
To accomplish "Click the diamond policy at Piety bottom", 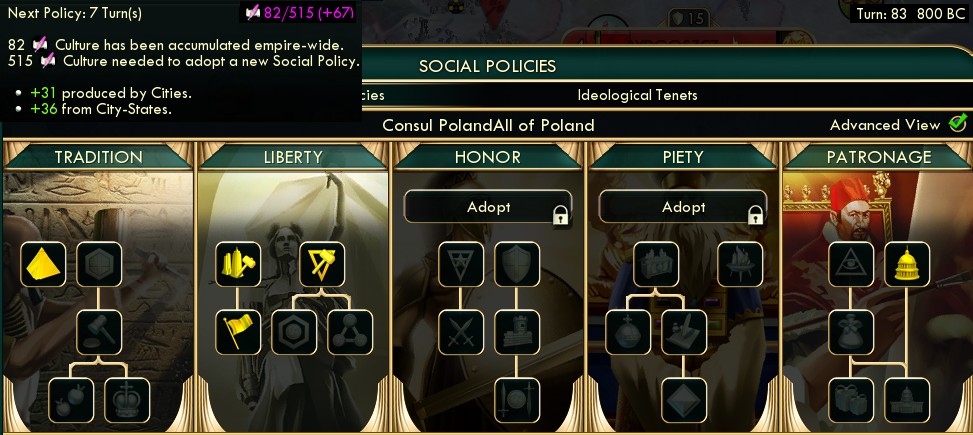I will pos(684,400).
